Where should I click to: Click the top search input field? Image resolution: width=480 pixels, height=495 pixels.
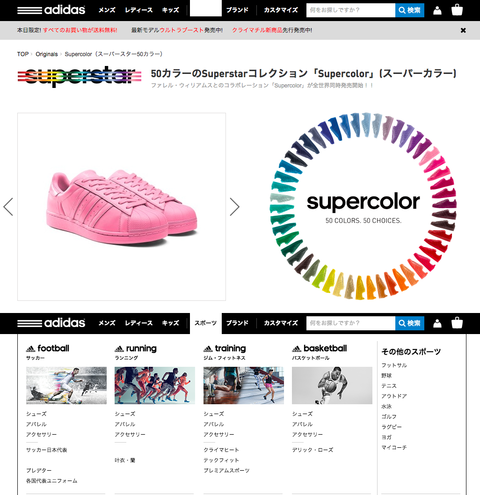pos(351,10)
